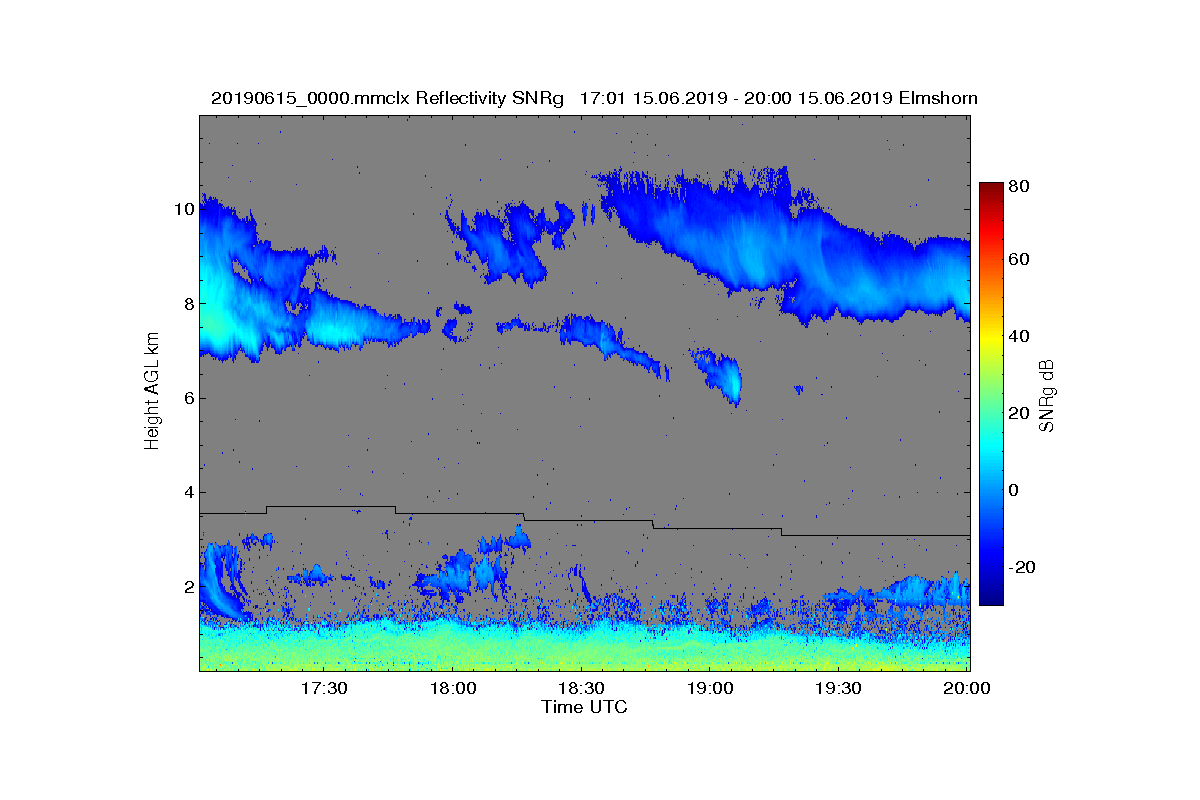The image size is (1200, 800).
Task: Click the 10 km height tick label
Action: tap(183, 209)
